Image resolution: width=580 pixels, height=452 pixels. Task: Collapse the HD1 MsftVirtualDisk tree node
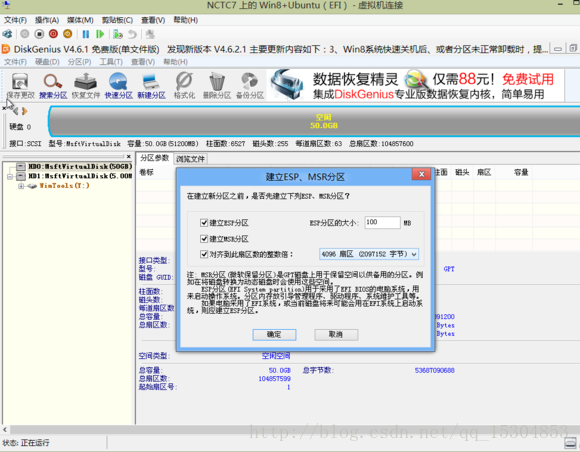(x=10, y=176)
